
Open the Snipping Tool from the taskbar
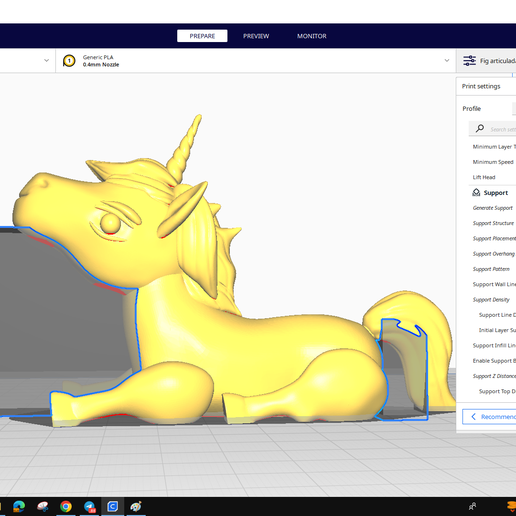pyautogui.click(x=43, y=507)
